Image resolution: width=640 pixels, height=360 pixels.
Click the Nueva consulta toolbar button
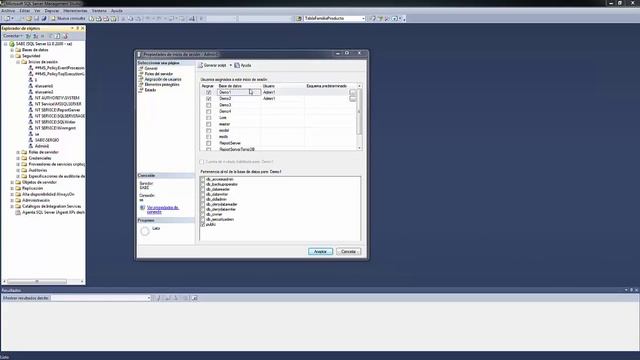(x=68, y=18)
